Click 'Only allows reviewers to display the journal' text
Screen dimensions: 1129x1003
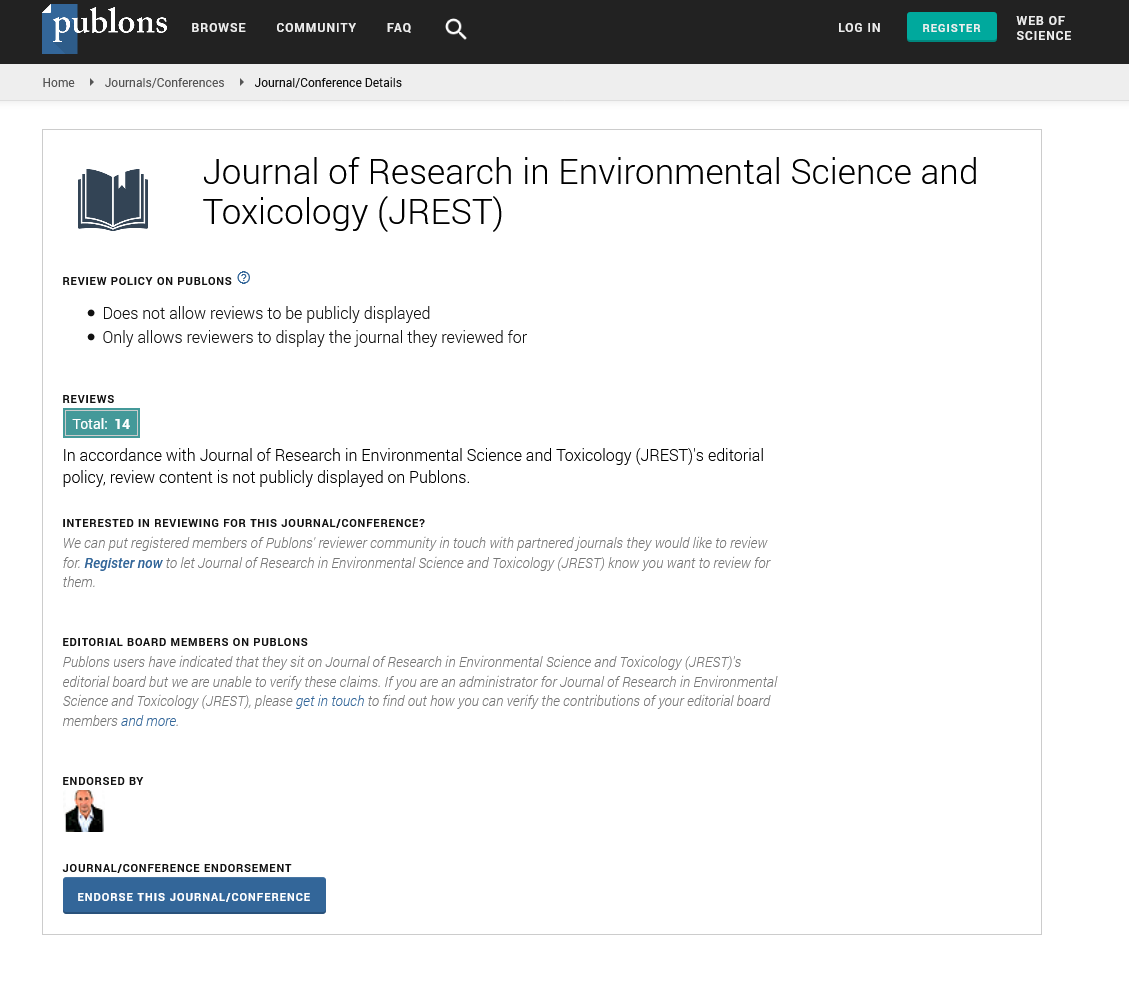point(315,338)
